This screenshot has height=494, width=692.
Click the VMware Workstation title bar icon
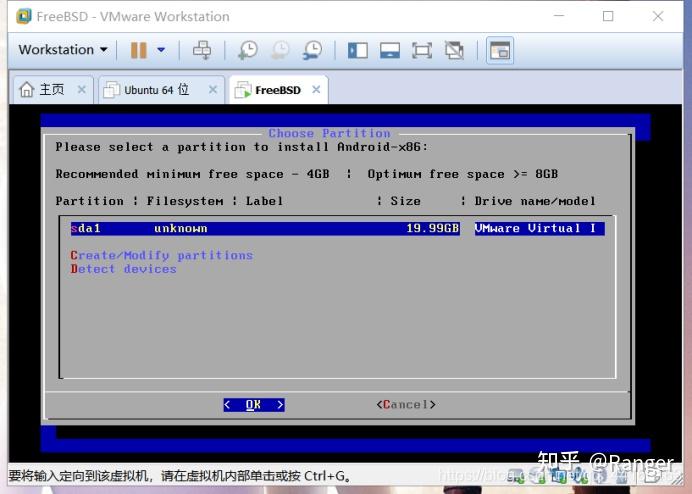(x=24, y=16)
